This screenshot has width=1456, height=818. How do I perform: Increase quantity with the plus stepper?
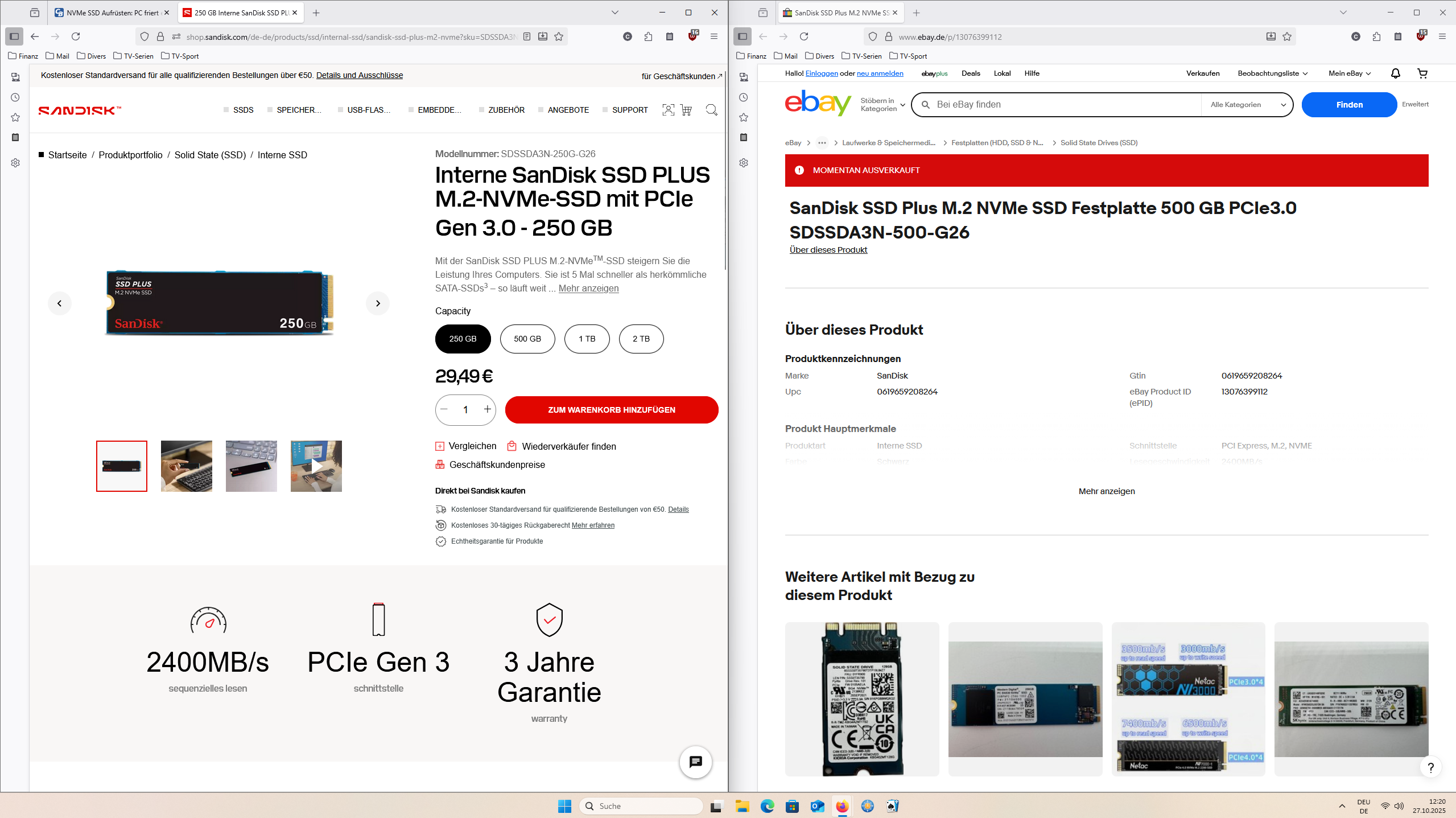click(x=487, y=409)
